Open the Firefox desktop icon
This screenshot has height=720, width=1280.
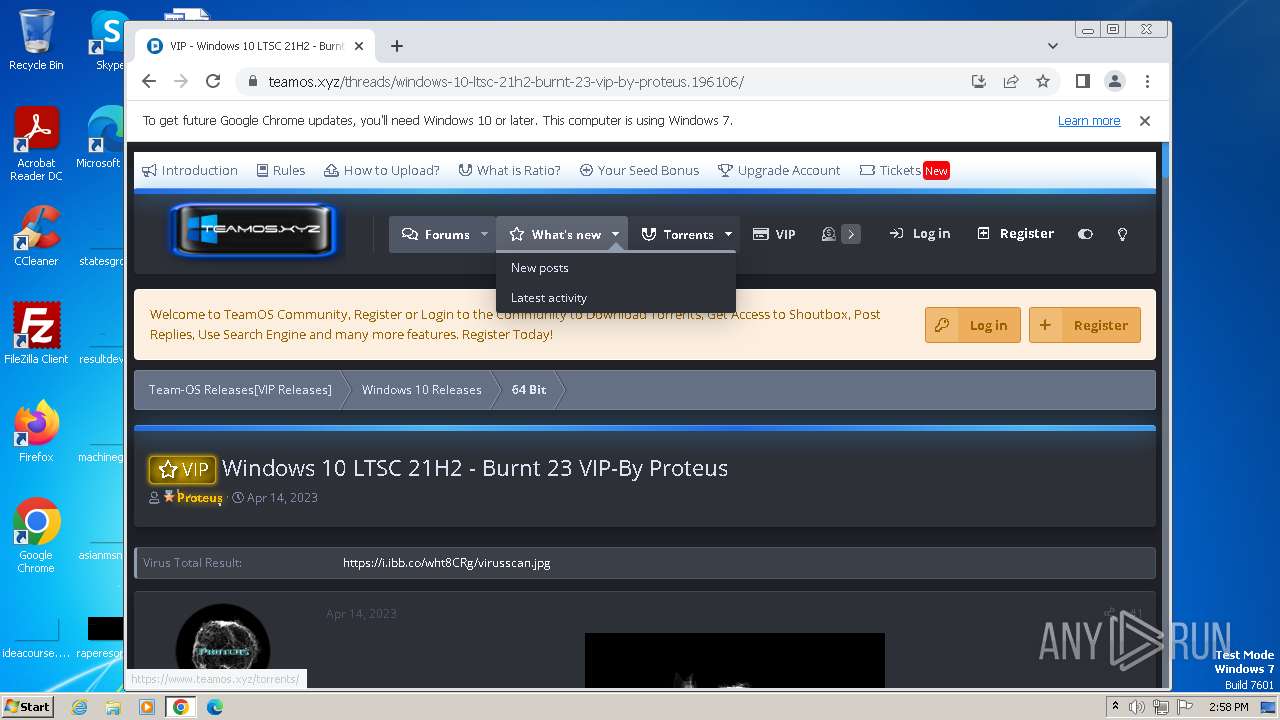(x=36, y=431)
